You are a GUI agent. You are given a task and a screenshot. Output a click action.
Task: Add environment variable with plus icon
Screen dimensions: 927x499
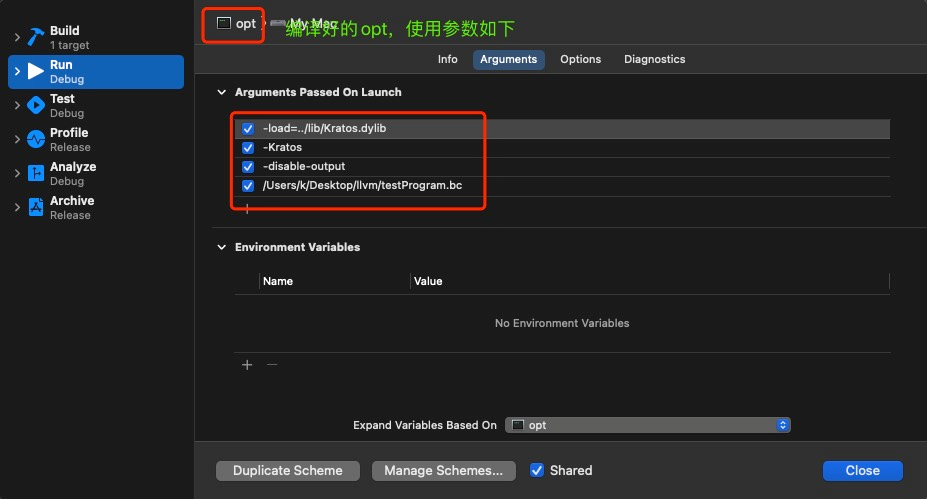click(x=247, y=365)
